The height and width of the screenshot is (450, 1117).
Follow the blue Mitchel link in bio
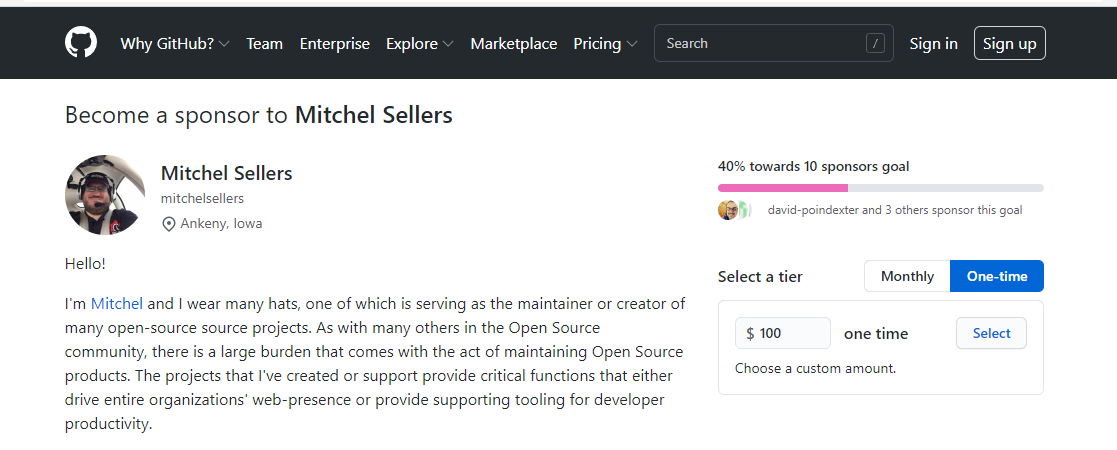click(117, 304)
